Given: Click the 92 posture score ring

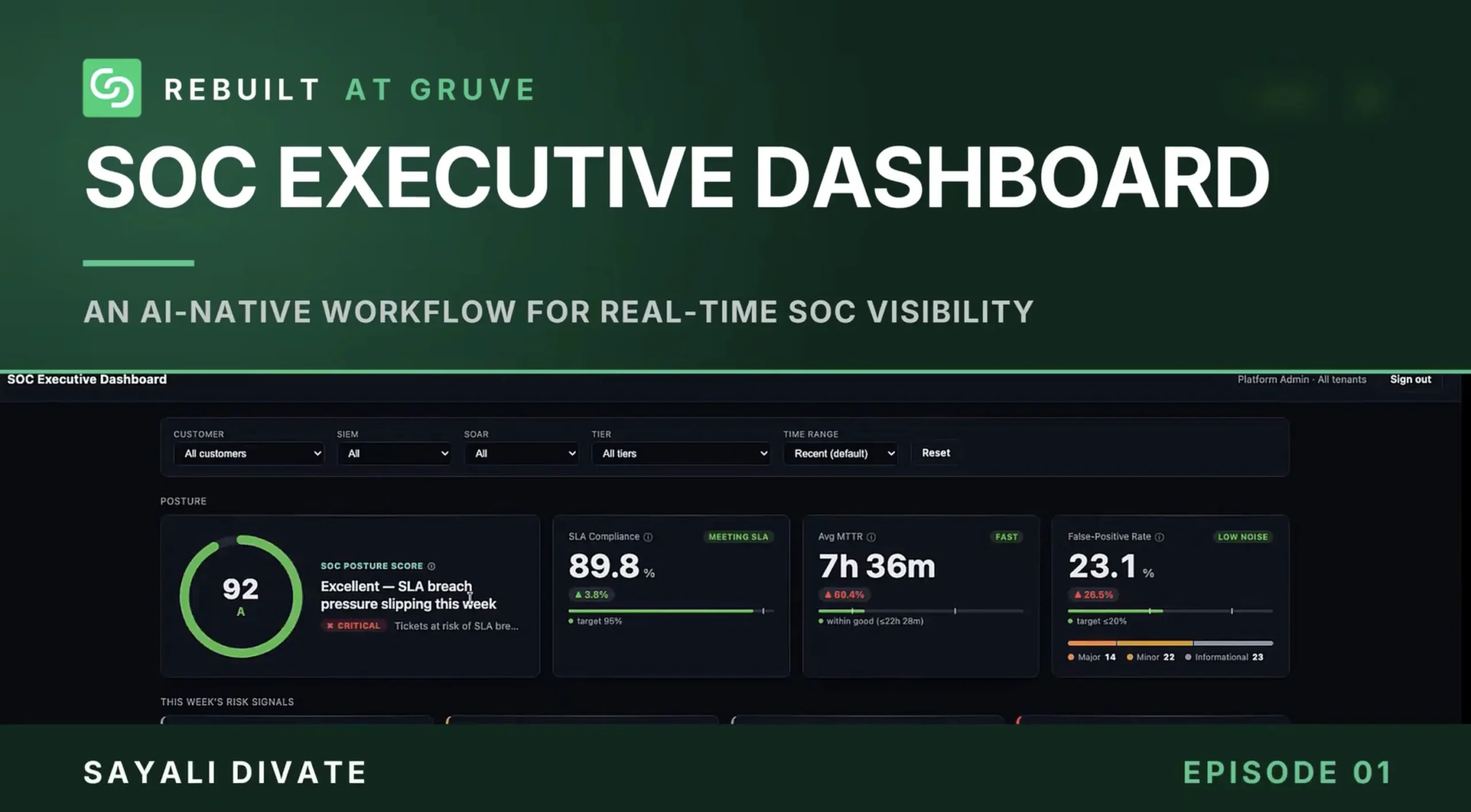Looking at the screenshot, I should (x=241, y=596).
